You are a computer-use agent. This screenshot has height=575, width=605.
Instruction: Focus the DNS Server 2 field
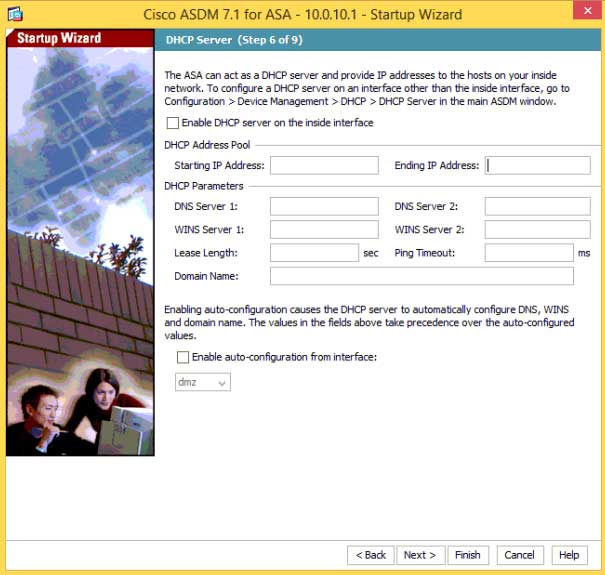(x=537, y=206)
